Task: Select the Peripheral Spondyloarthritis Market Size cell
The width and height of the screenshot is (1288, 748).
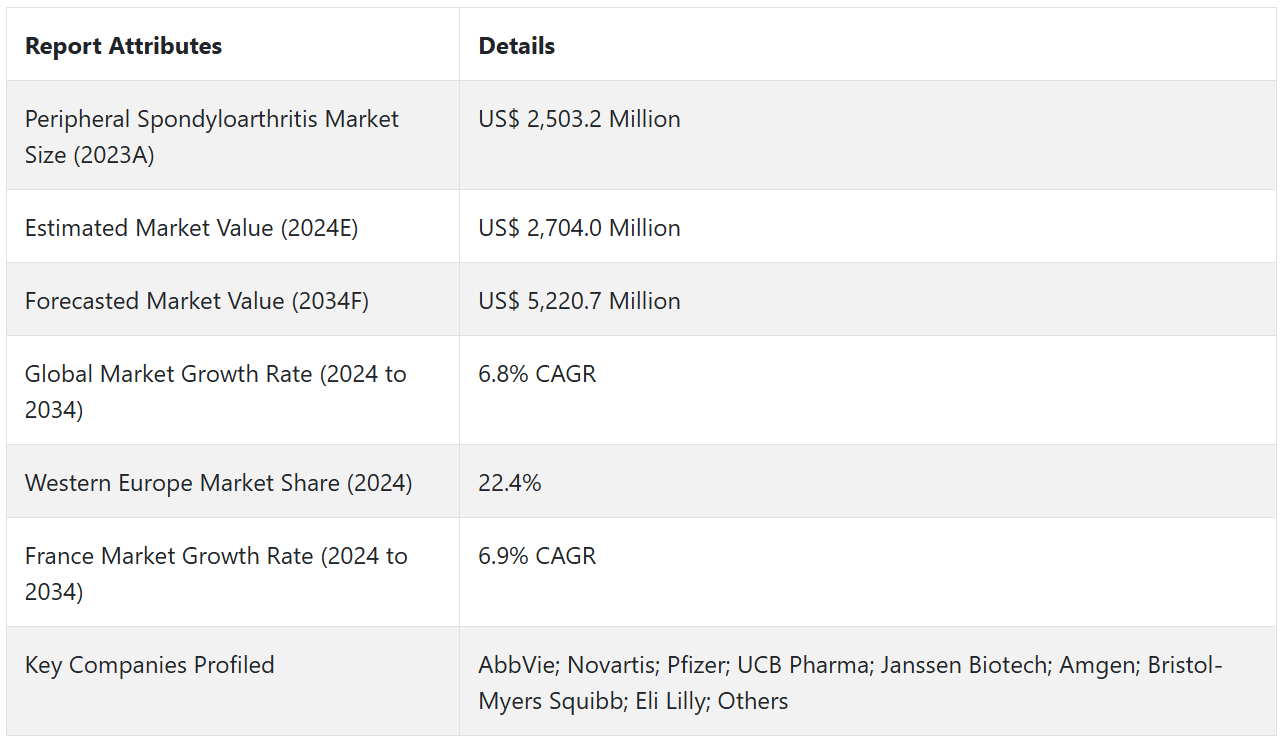Action: pyautogui.click(x=211, y=137)
